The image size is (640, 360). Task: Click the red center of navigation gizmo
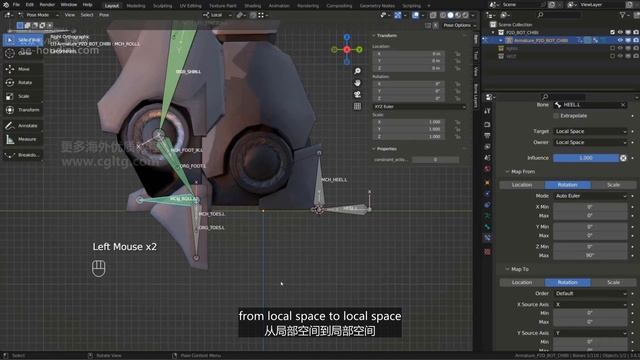click(347, 49)
